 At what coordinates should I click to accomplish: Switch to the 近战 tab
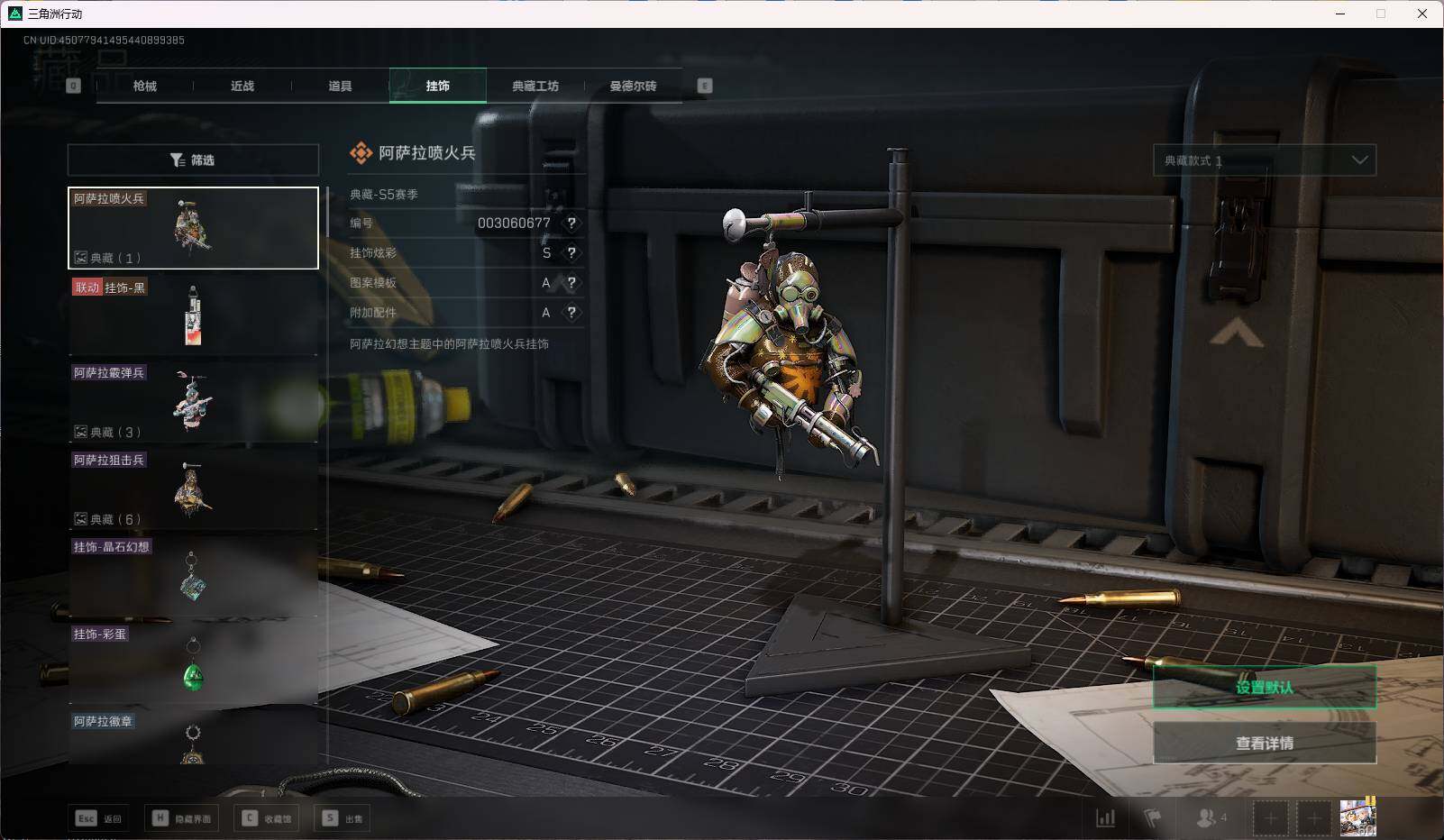click(242, 86)
